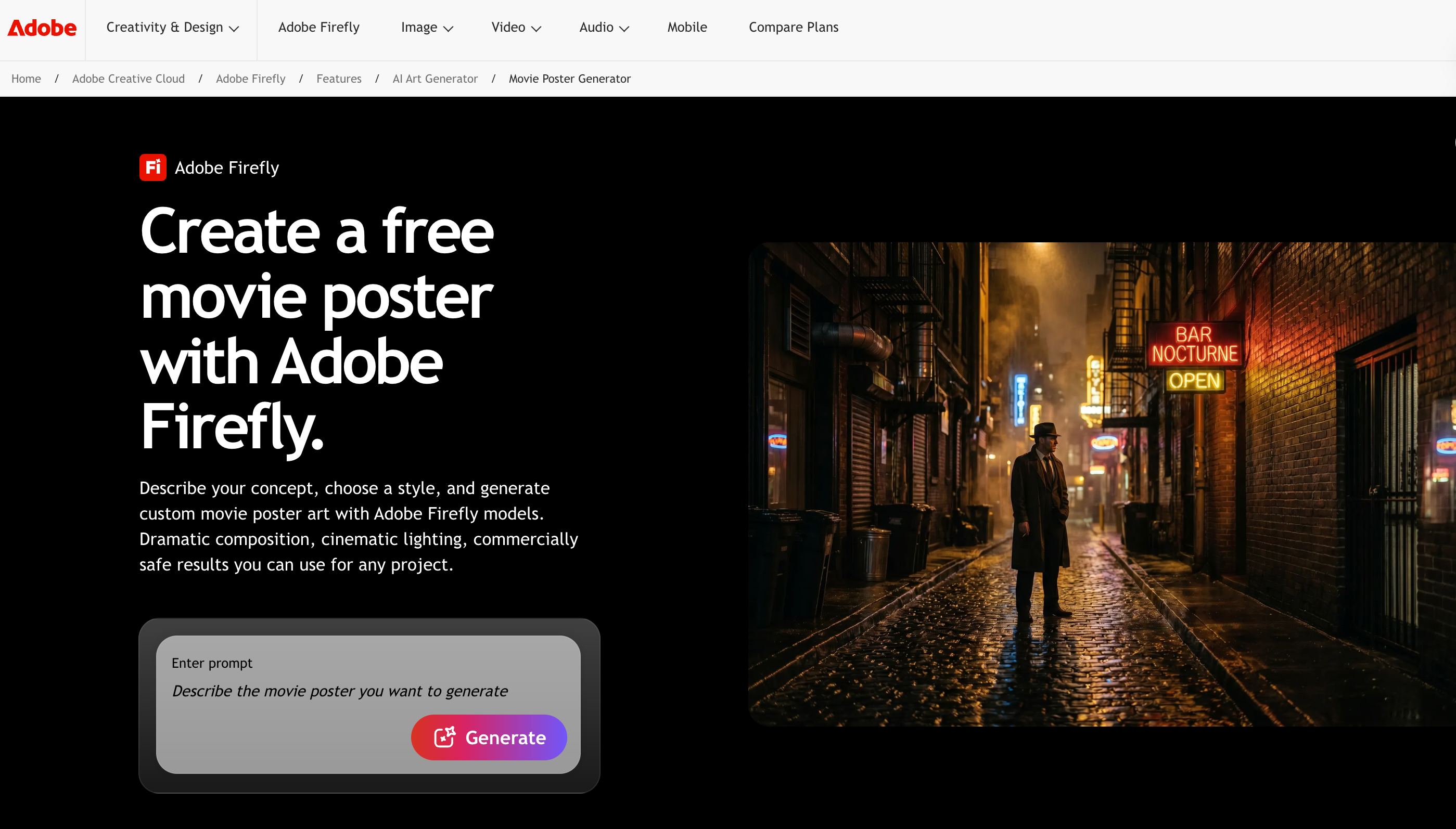Screen dimensions: 1456x829
Task: Open the Audio dropdown menu
Action: click(x=604, y=28)
